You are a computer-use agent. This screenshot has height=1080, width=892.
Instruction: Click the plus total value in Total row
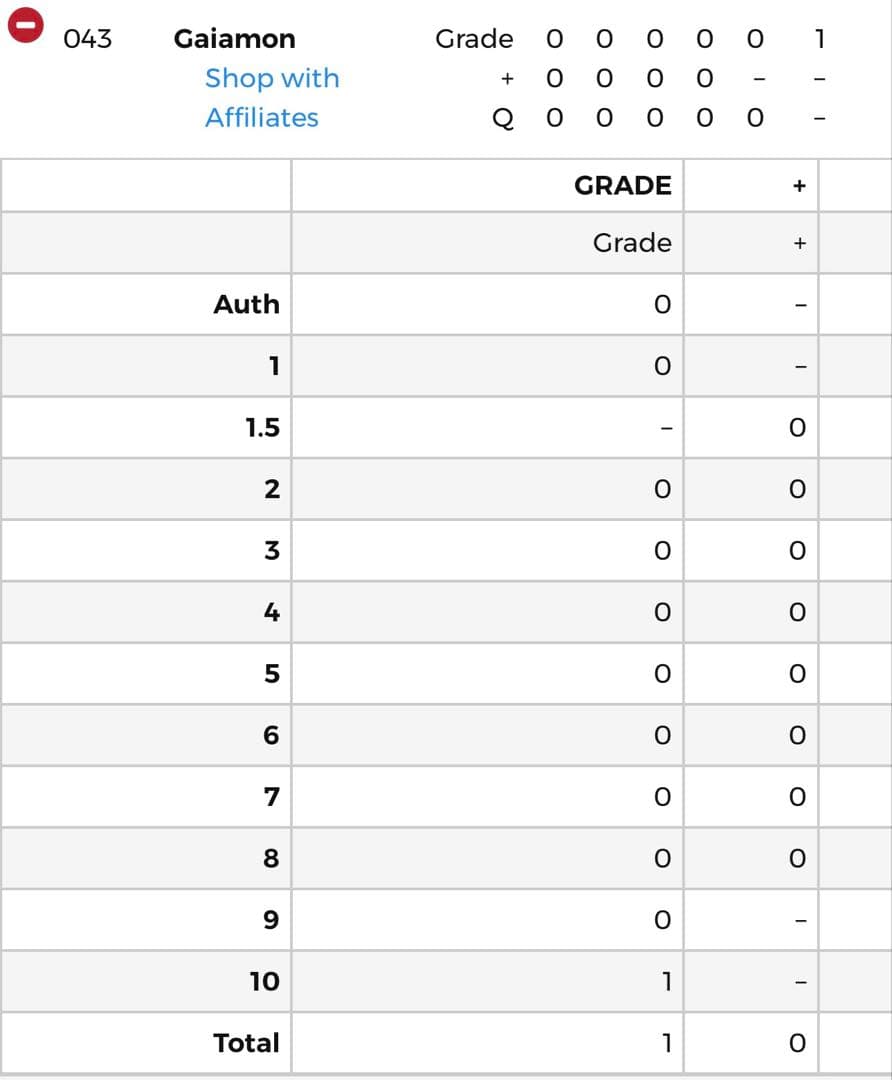(x=797, y=1043)
